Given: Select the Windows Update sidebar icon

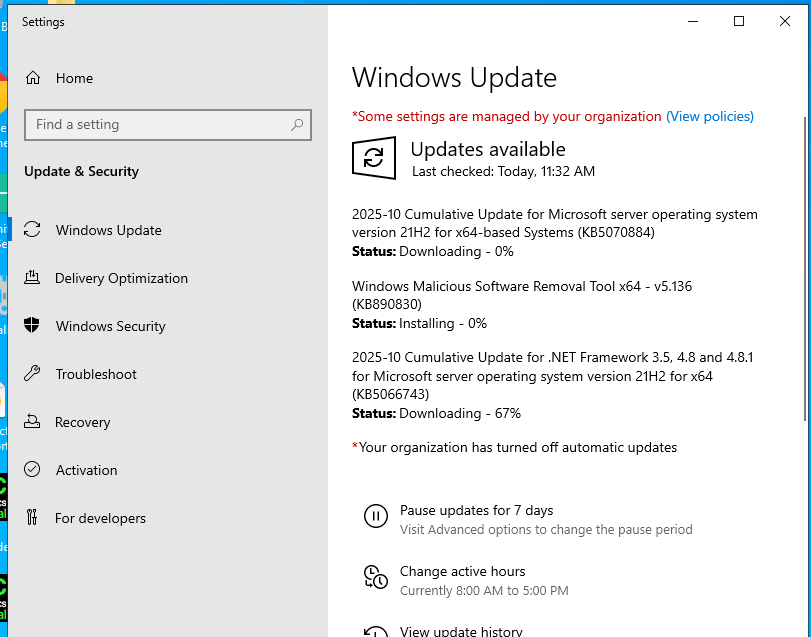Looking at the screenshot, I should [x=35, y=230].
